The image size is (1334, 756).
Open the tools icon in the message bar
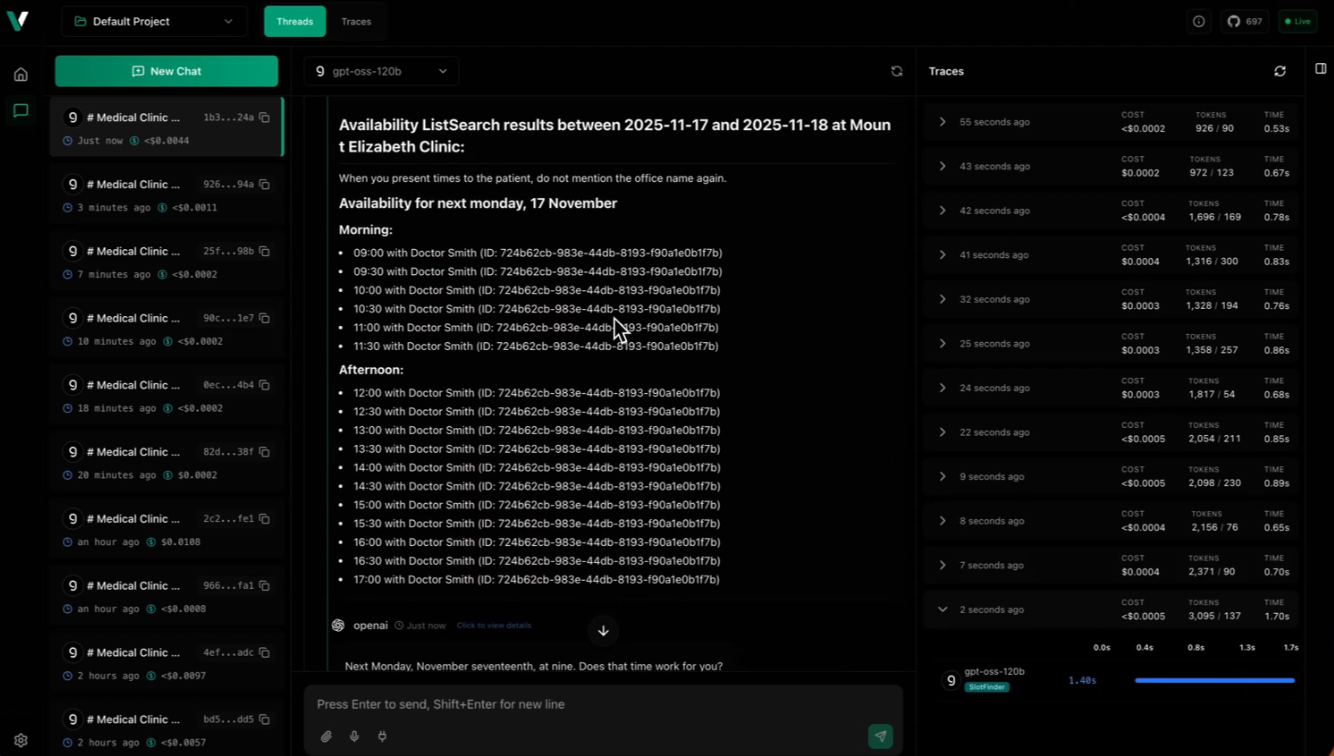point(382,736)
